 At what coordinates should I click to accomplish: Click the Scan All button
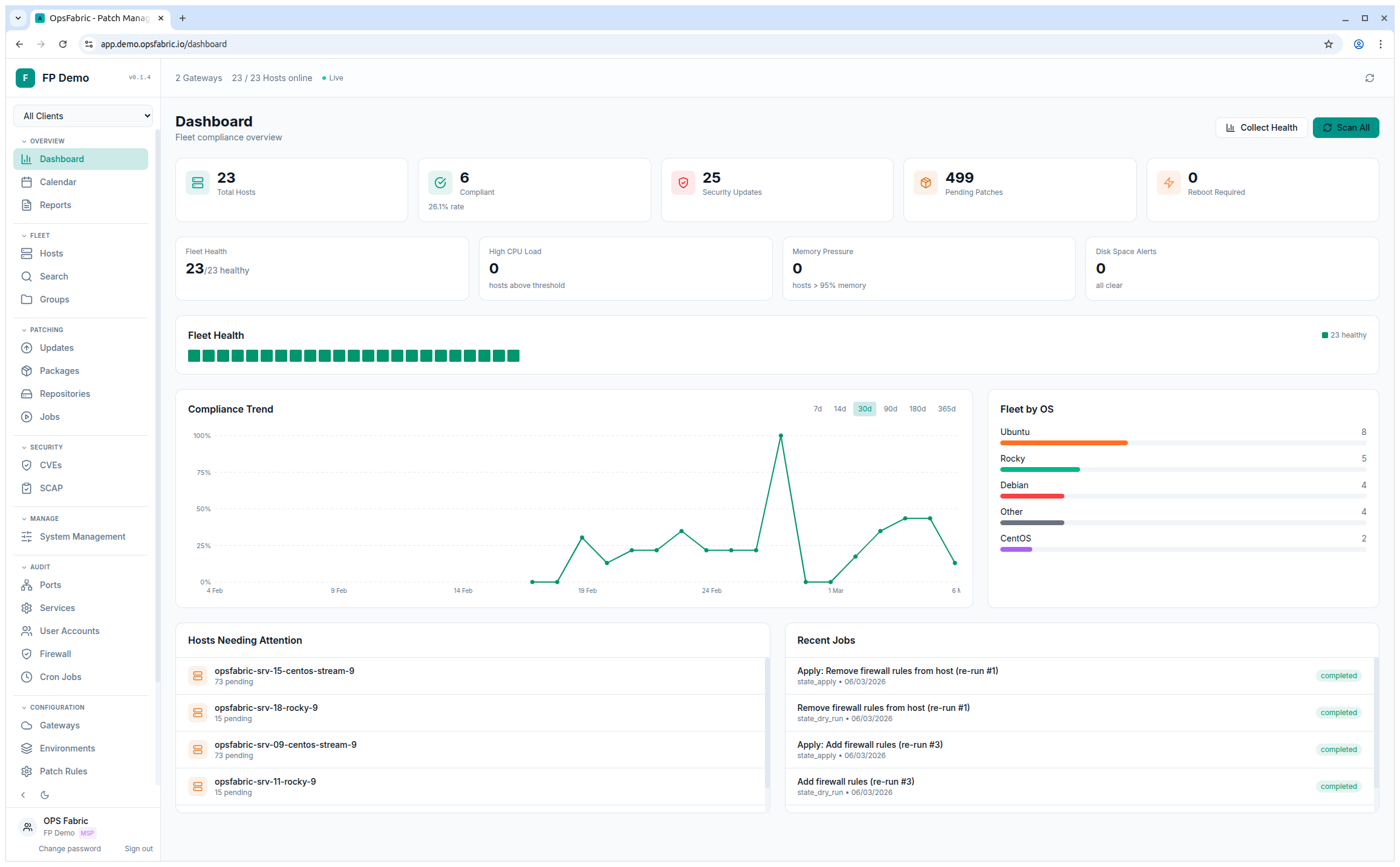[1346, 127]
